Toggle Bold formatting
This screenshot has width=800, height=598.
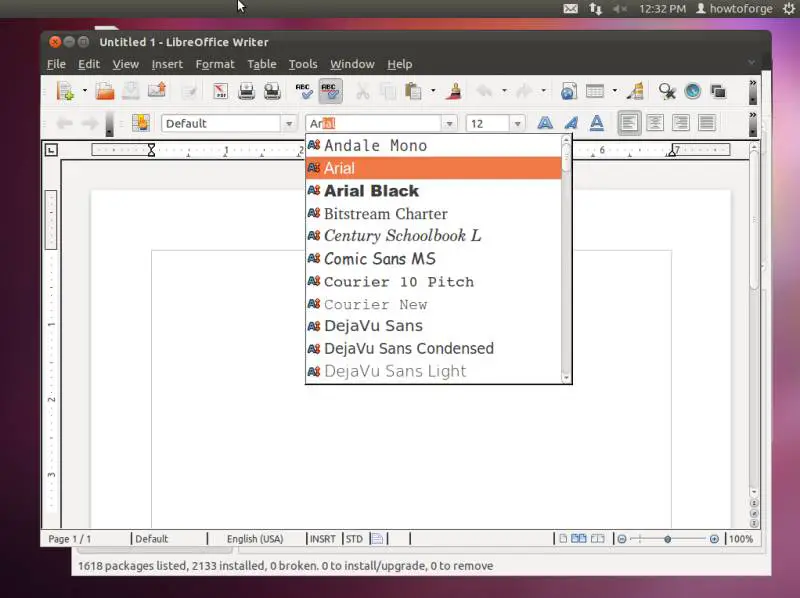545,123
